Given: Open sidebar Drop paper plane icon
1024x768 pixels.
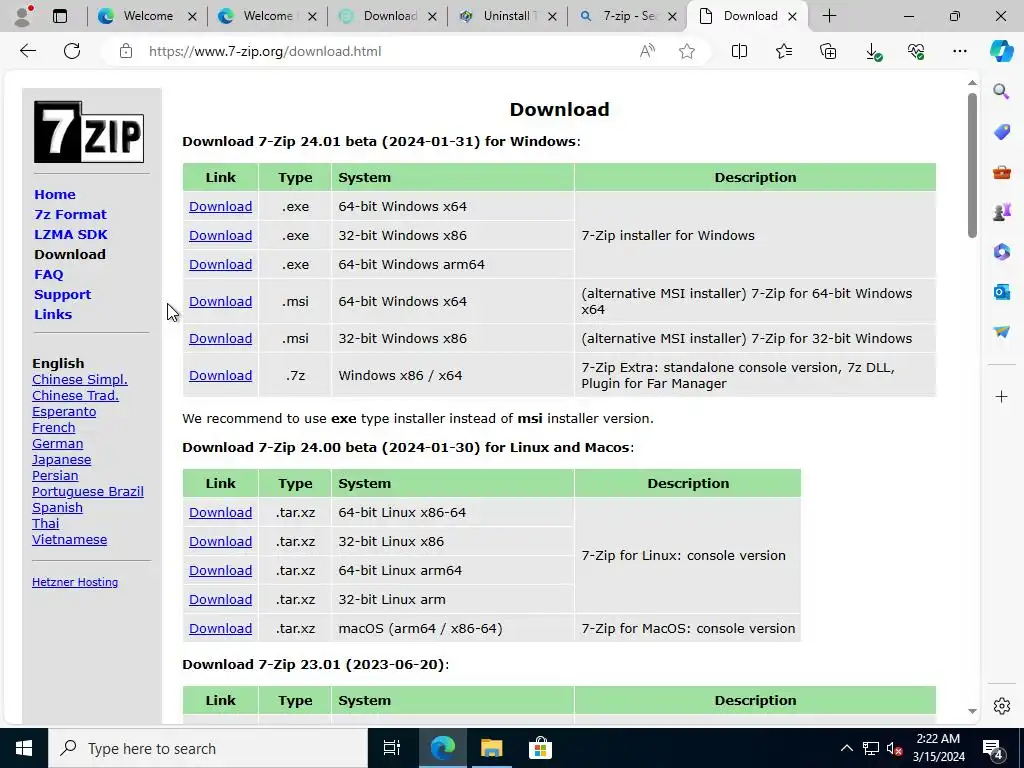Looking at the screenshot, I should coord(1001,332).
